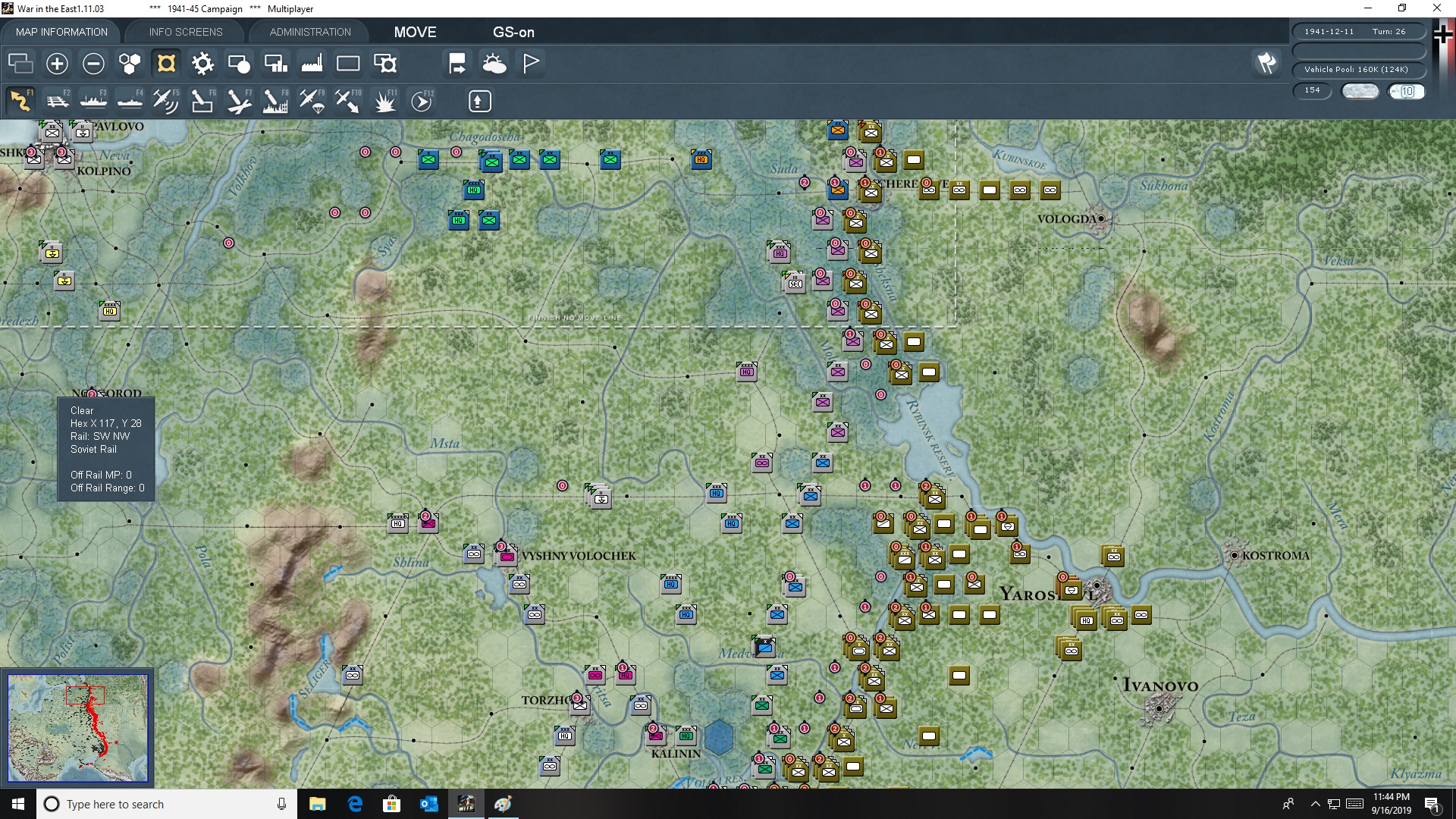
Task: Open the ADMINISTRATION menu
Action: click(x=309, y=32)
